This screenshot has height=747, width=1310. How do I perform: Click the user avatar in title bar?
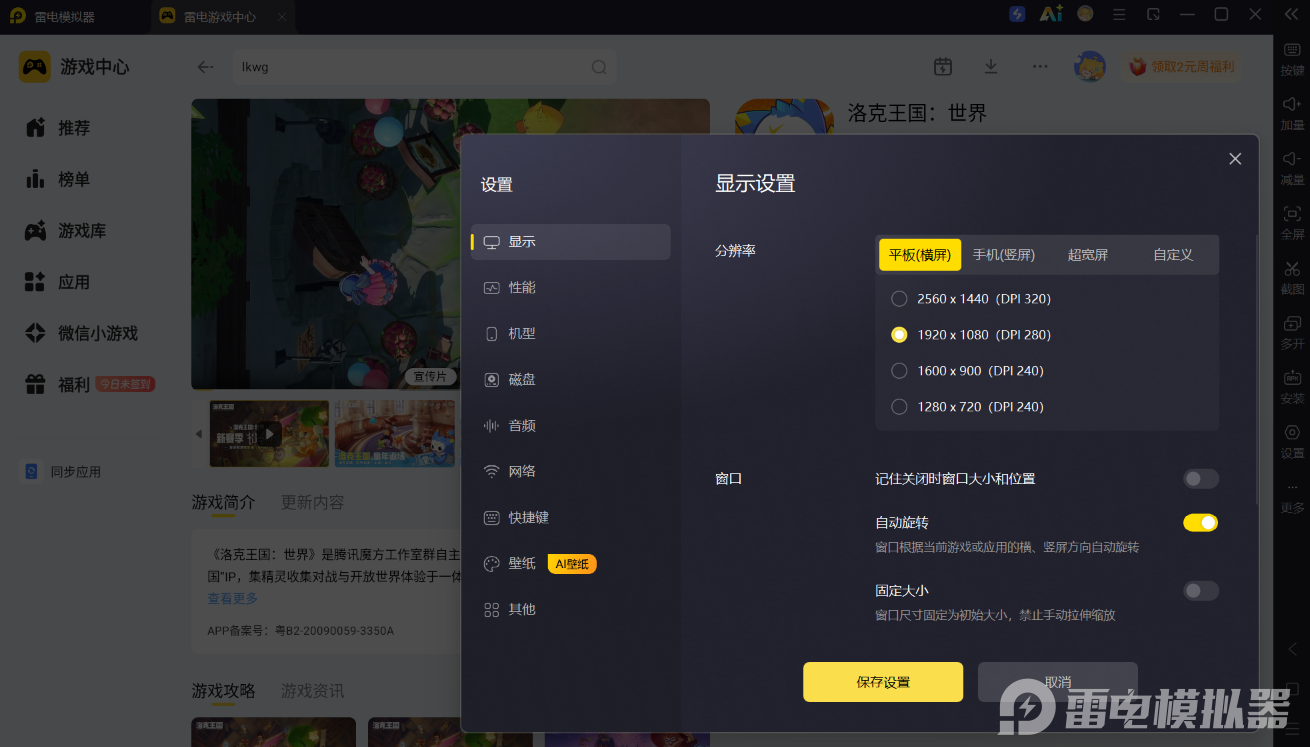tap(1085, 14)
